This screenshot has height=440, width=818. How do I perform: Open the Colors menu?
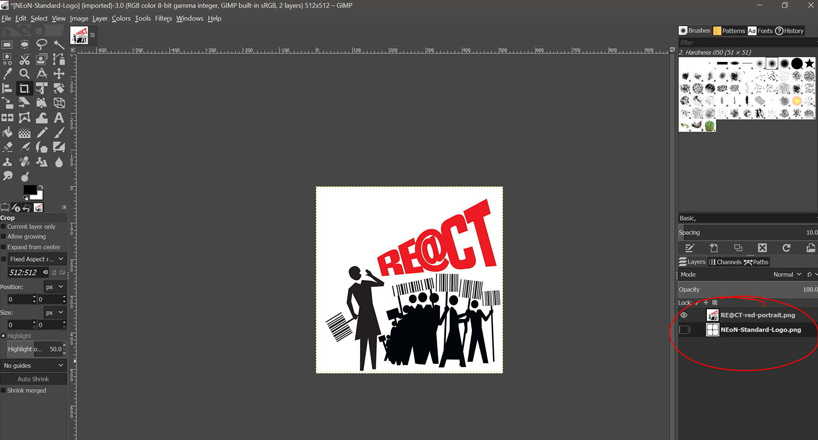click(121, 18)
